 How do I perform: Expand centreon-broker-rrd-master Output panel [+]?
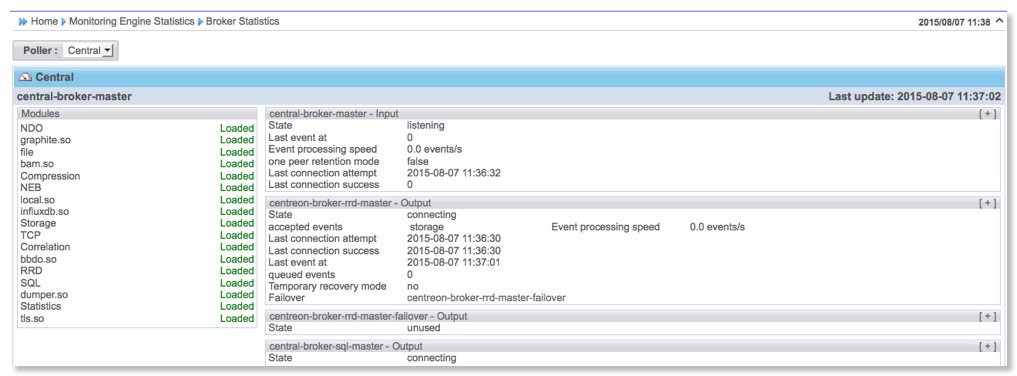[987, 203]
